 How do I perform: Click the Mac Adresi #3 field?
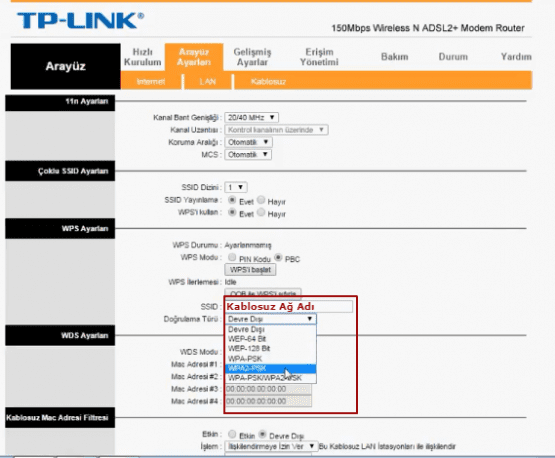pyautogui.click(x=268, y=389)
